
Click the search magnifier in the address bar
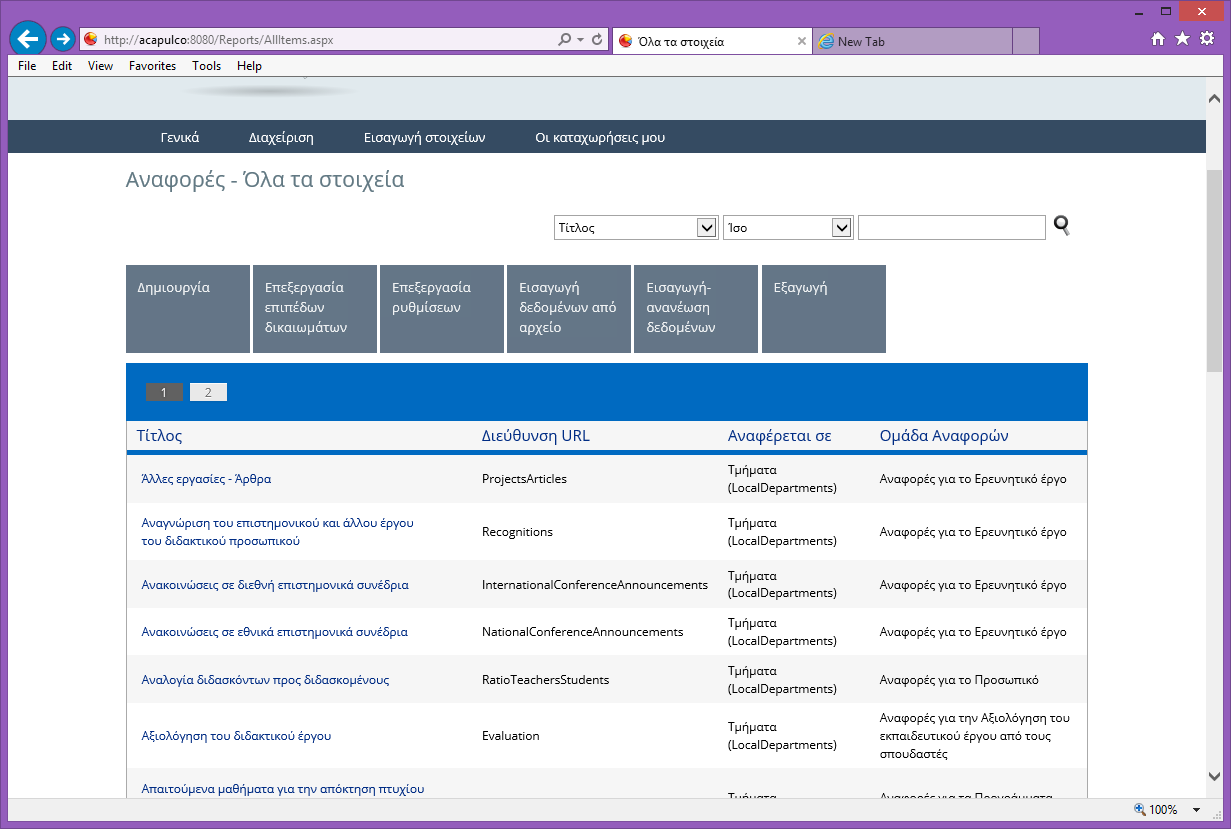click(565, 40)
